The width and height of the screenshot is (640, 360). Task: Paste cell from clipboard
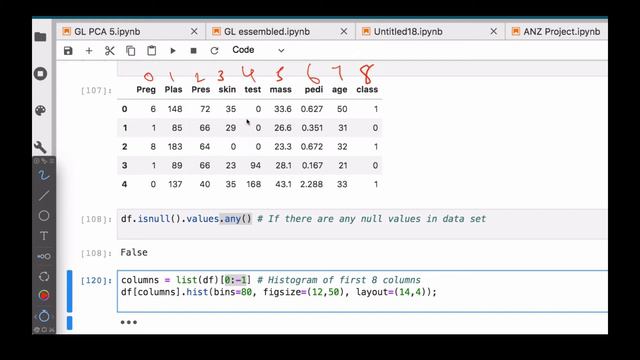[151, 51]
